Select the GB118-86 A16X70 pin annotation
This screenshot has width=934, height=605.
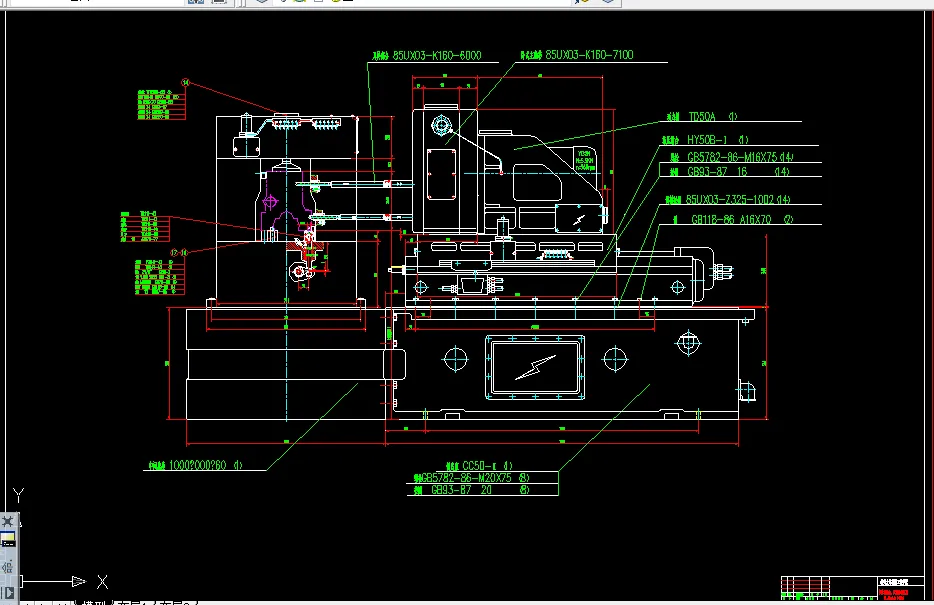[x=731, y=220]
